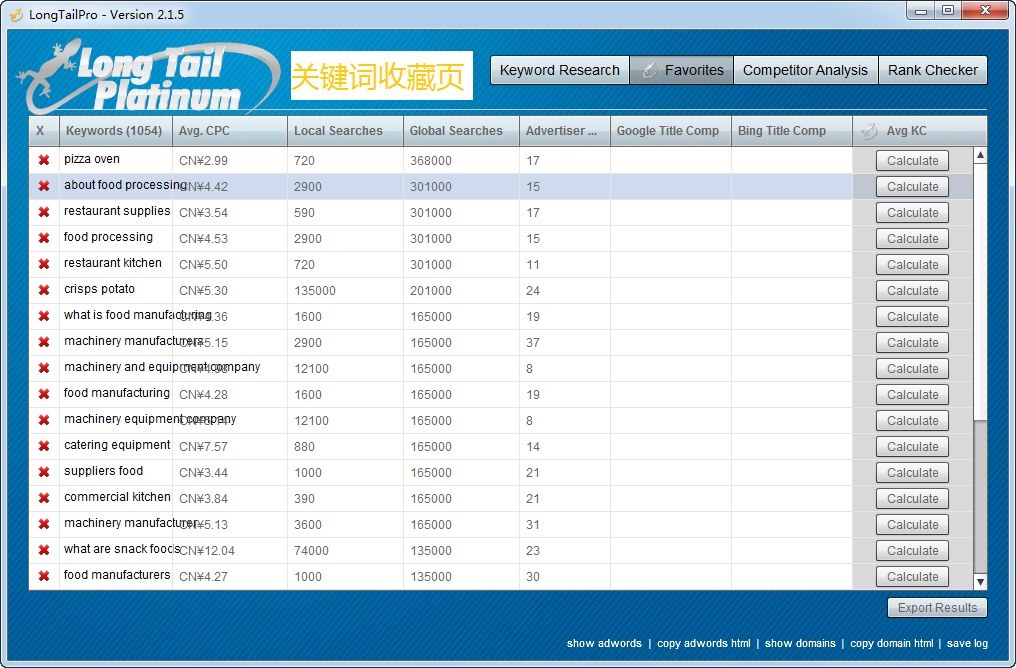Remove the 'food processing' row with red X

44,238
